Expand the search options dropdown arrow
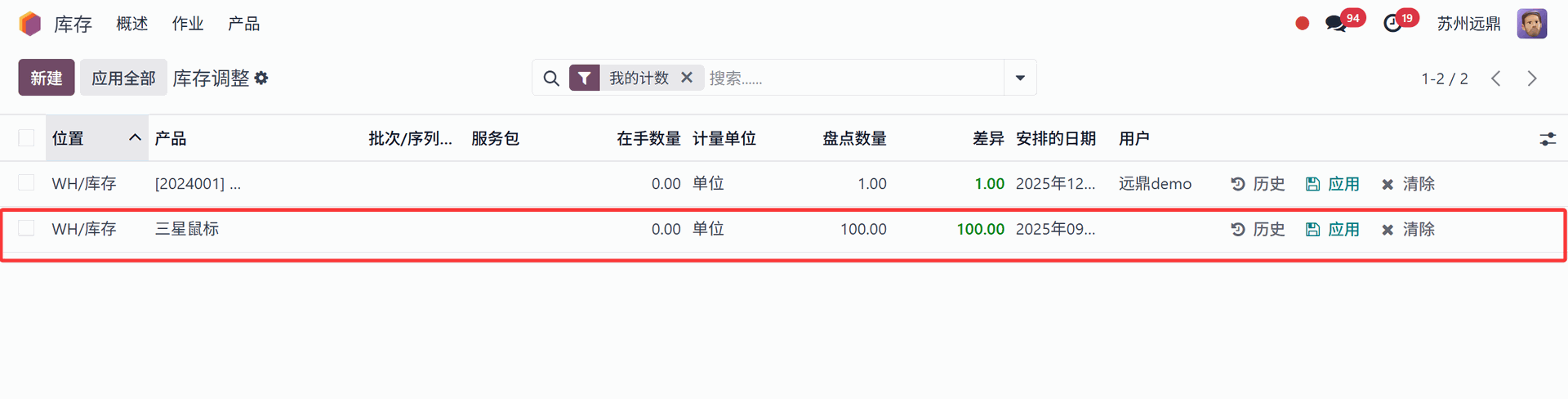This screenshot has height=399, width=1568. [x=1020, y=78]
